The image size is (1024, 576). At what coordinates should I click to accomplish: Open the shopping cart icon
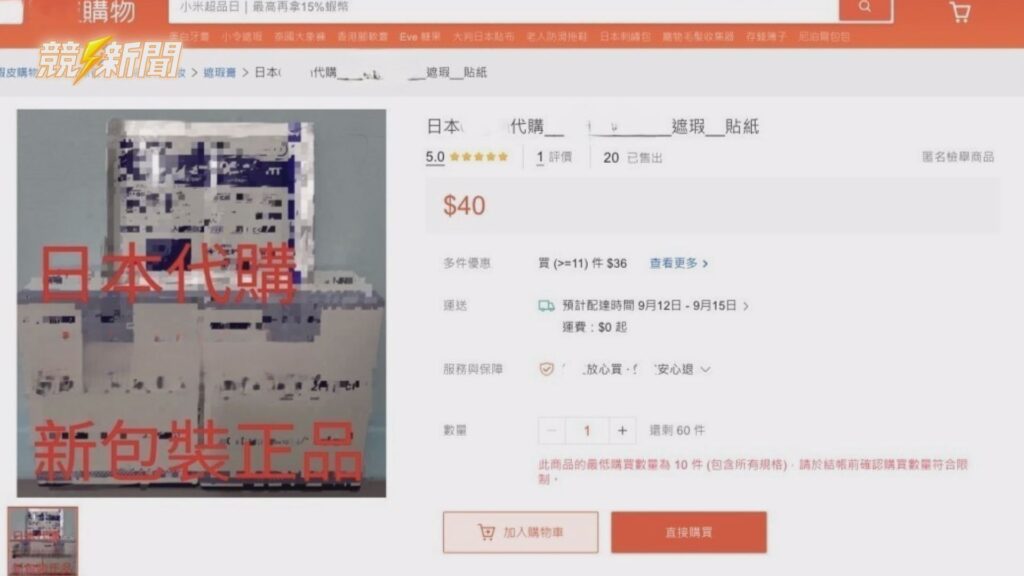tap(959, 12)
